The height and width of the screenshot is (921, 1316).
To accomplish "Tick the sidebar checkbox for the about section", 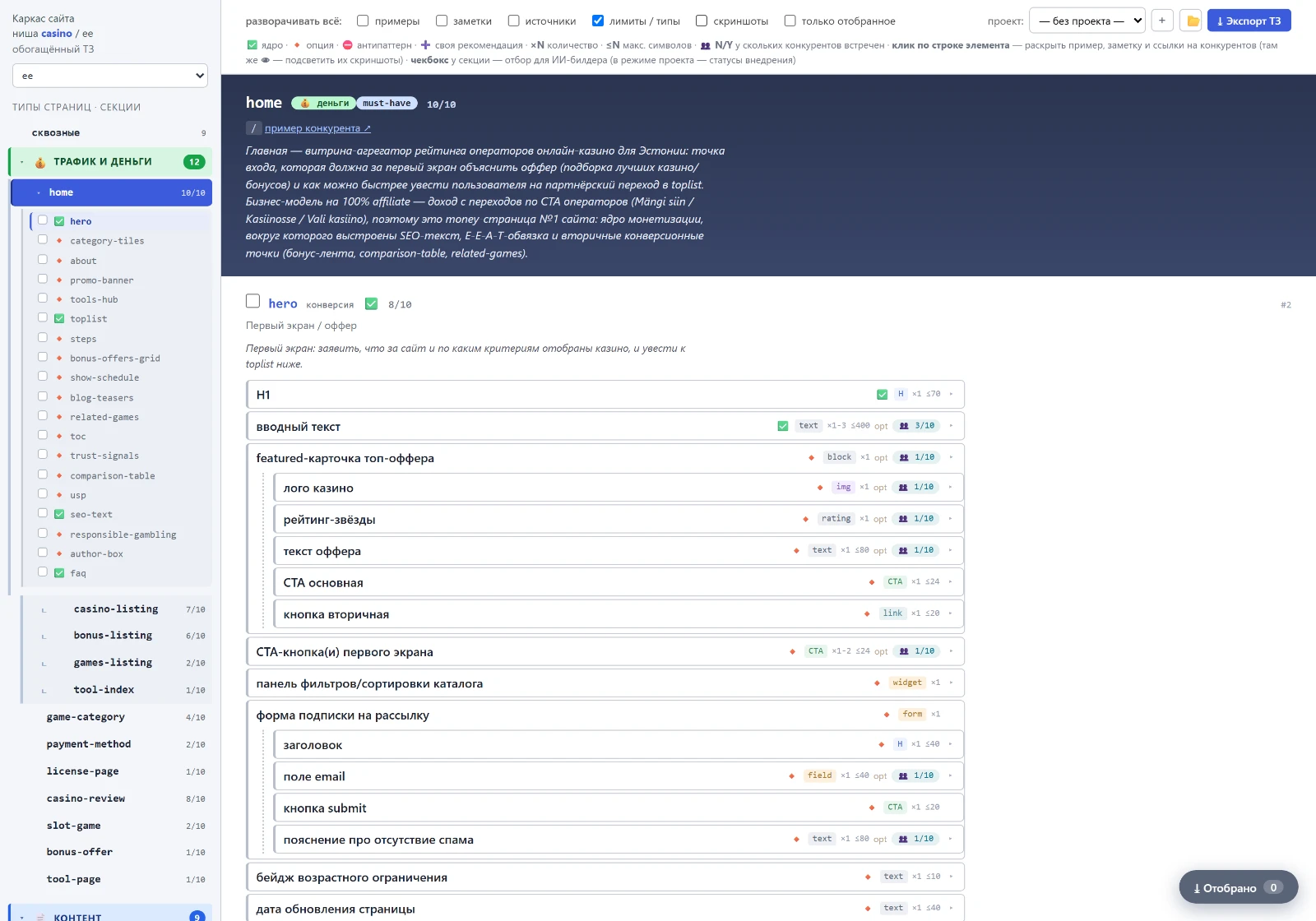I will pos(43,260).
